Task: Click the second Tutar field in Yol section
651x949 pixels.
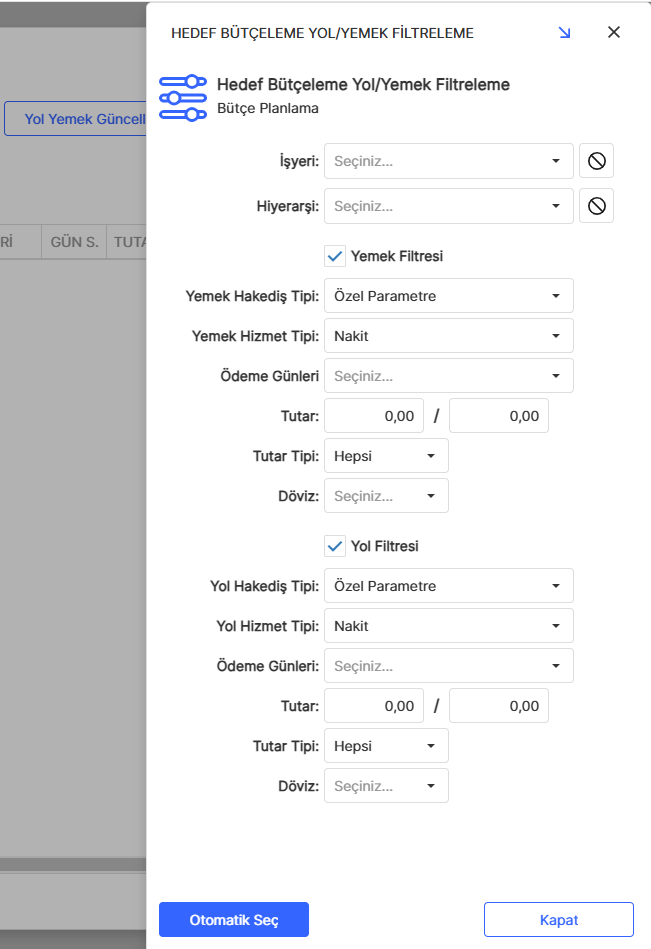Action: point(498,706)
